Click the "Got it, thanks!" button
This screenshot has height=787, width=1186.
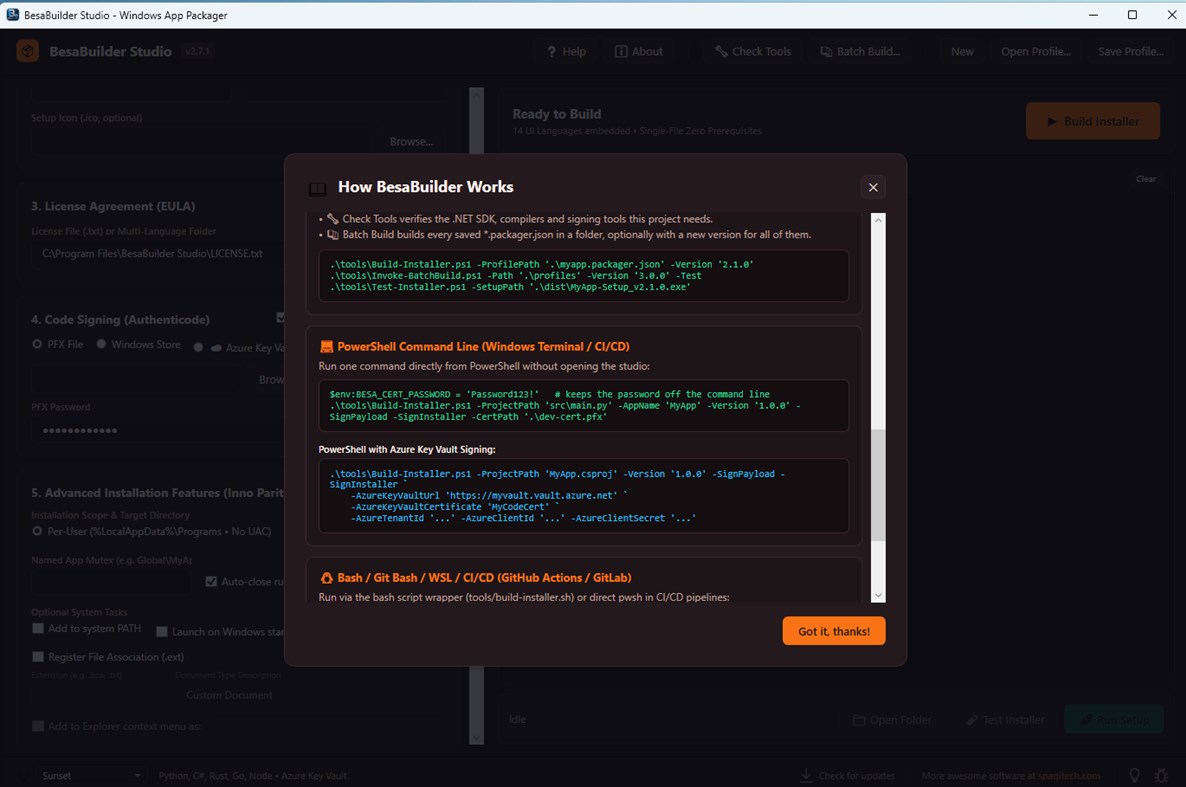834,631
